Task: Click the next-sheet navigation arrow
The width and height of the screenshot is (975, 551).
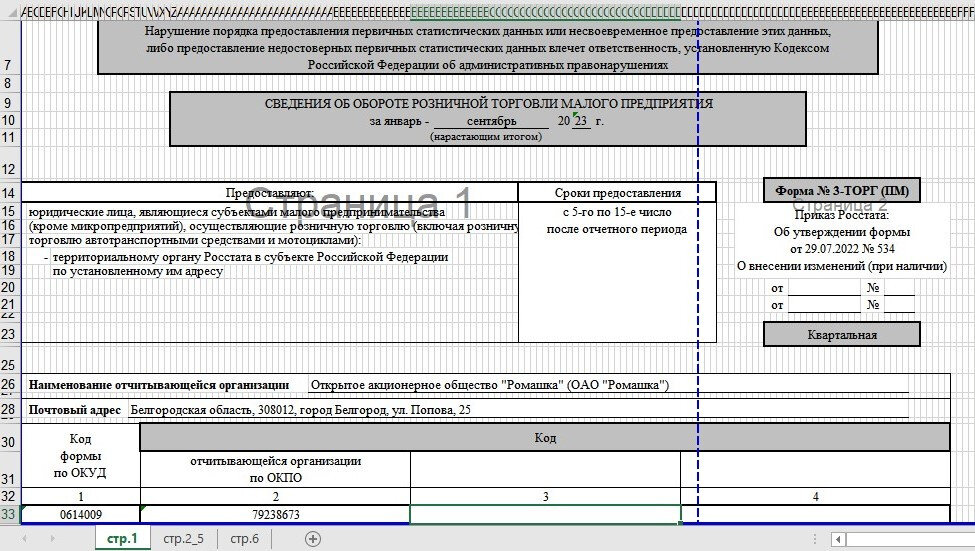Action: 52,539
